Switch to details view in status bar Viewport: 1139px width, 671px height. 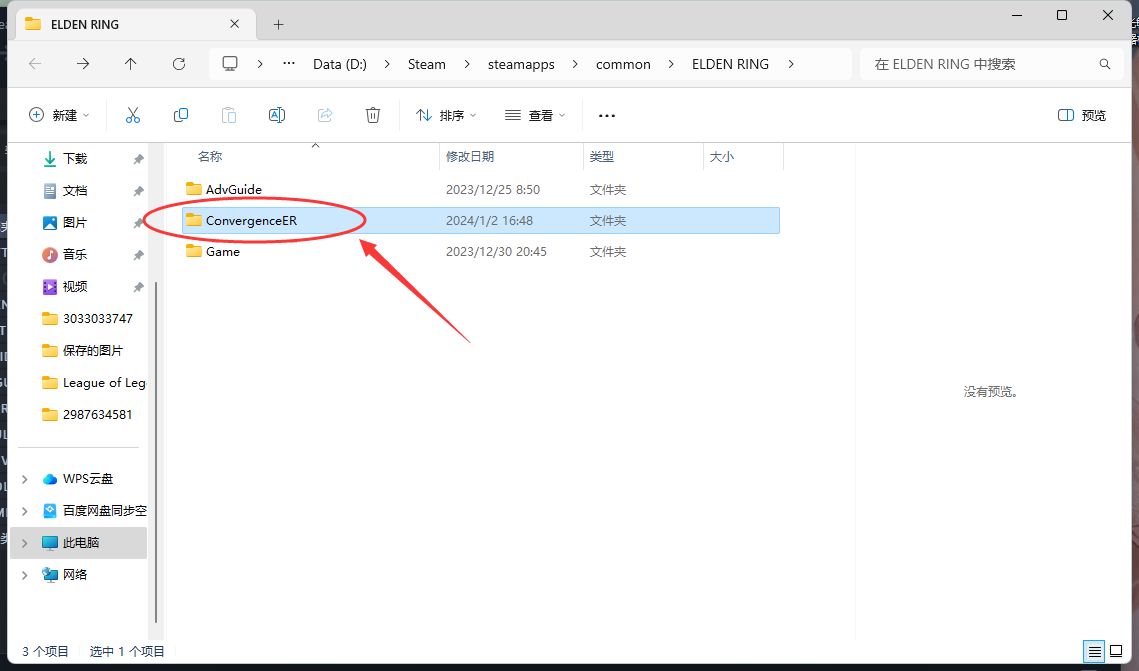(1095, 651)
